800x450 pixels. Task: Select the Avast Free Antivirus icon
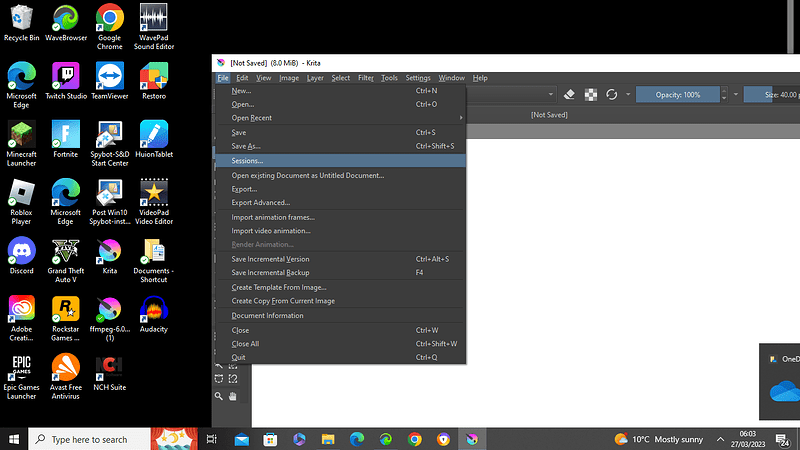[x=66, y=377]
